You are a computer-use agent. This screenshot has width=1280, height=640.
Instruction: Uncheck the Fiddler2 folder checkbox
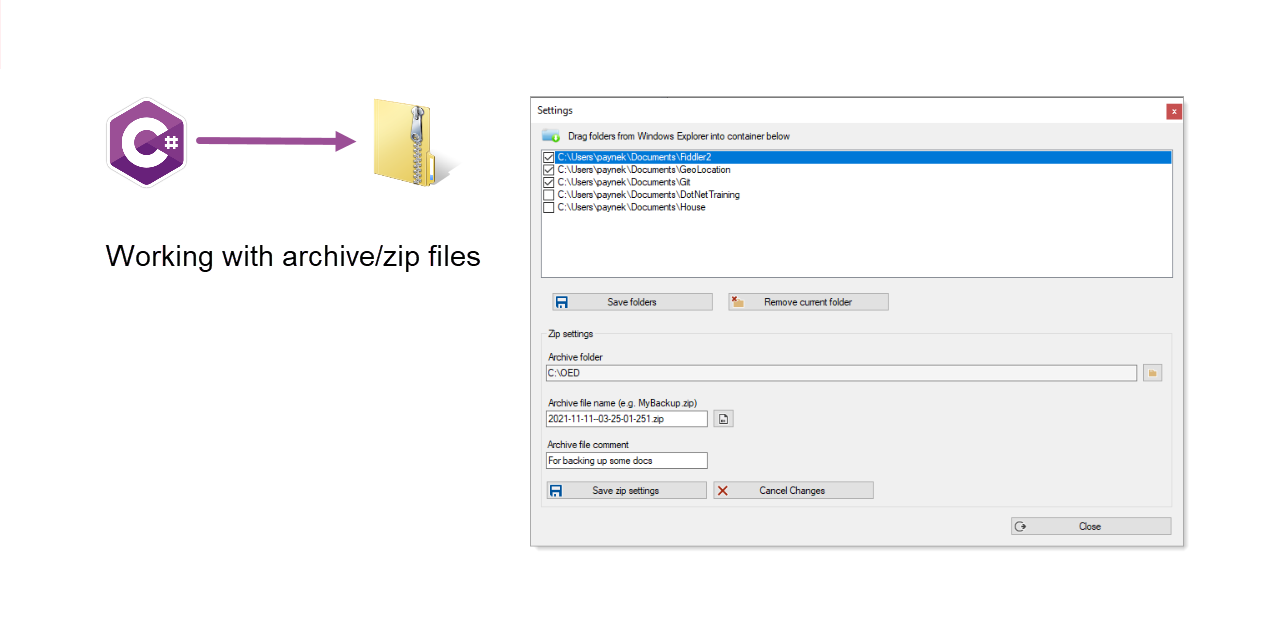coord(548,156)
